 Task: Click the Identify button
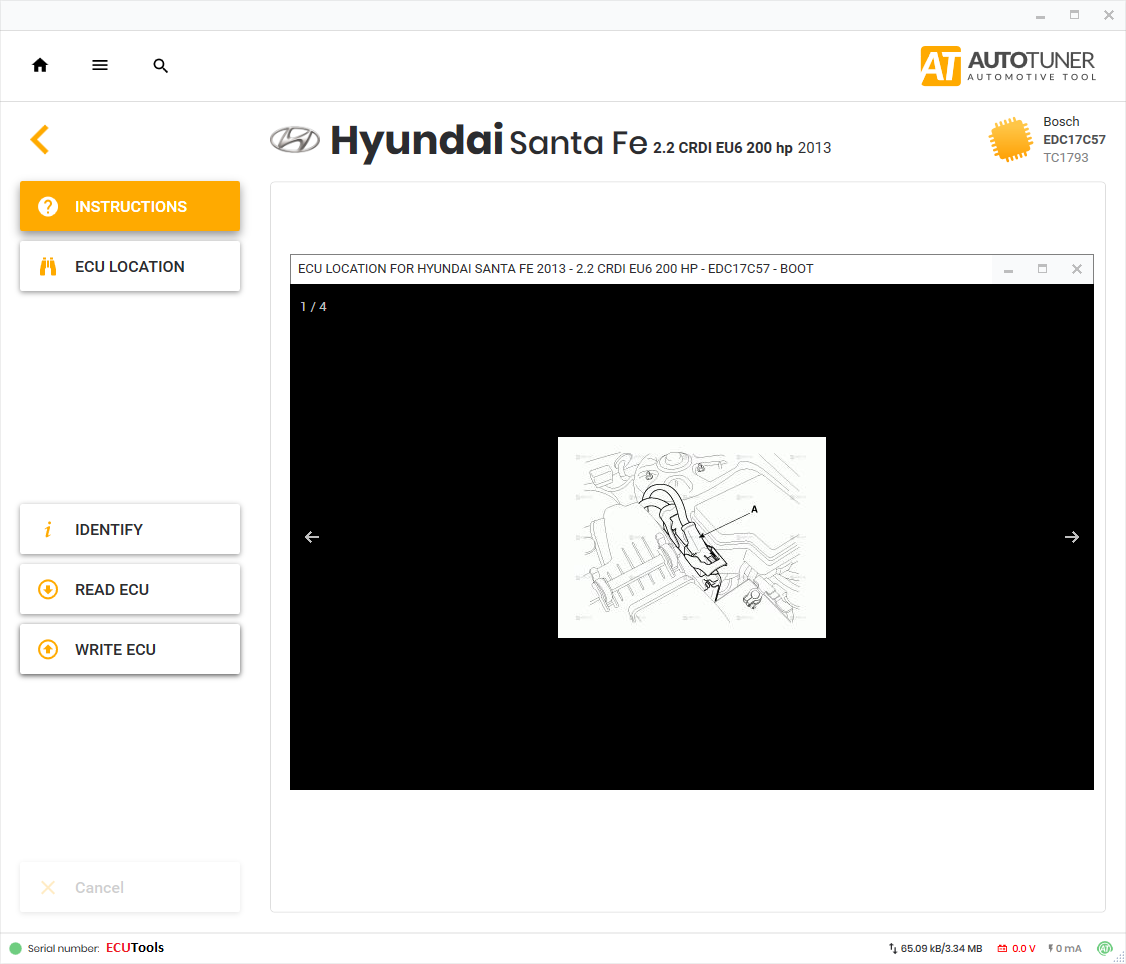[130, 530]
